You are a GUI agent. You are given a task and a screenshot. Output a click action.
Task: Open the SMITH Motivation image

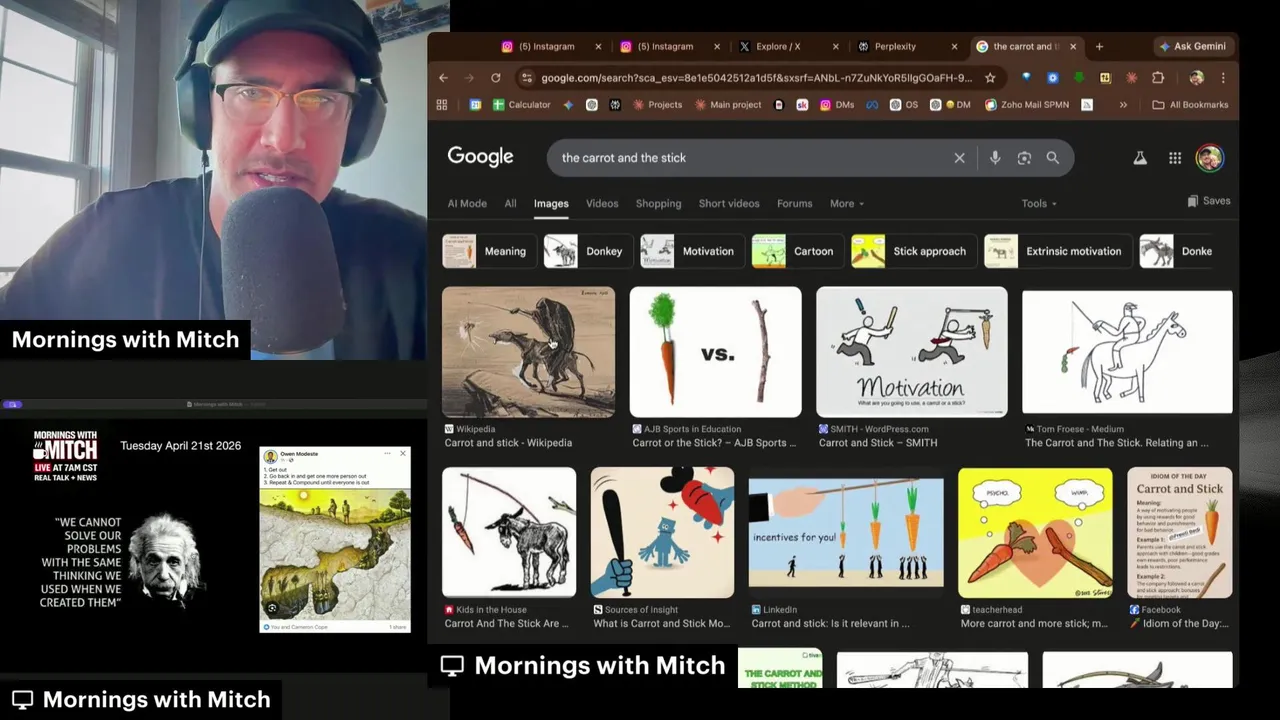click(x=911, y=352)
